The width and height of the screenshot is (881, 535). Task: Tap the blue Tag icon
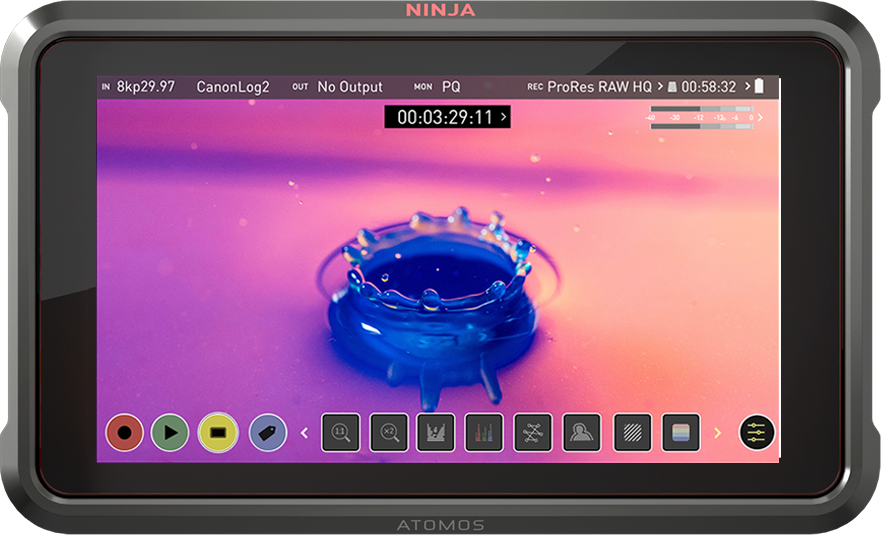[x=267, y=433]
